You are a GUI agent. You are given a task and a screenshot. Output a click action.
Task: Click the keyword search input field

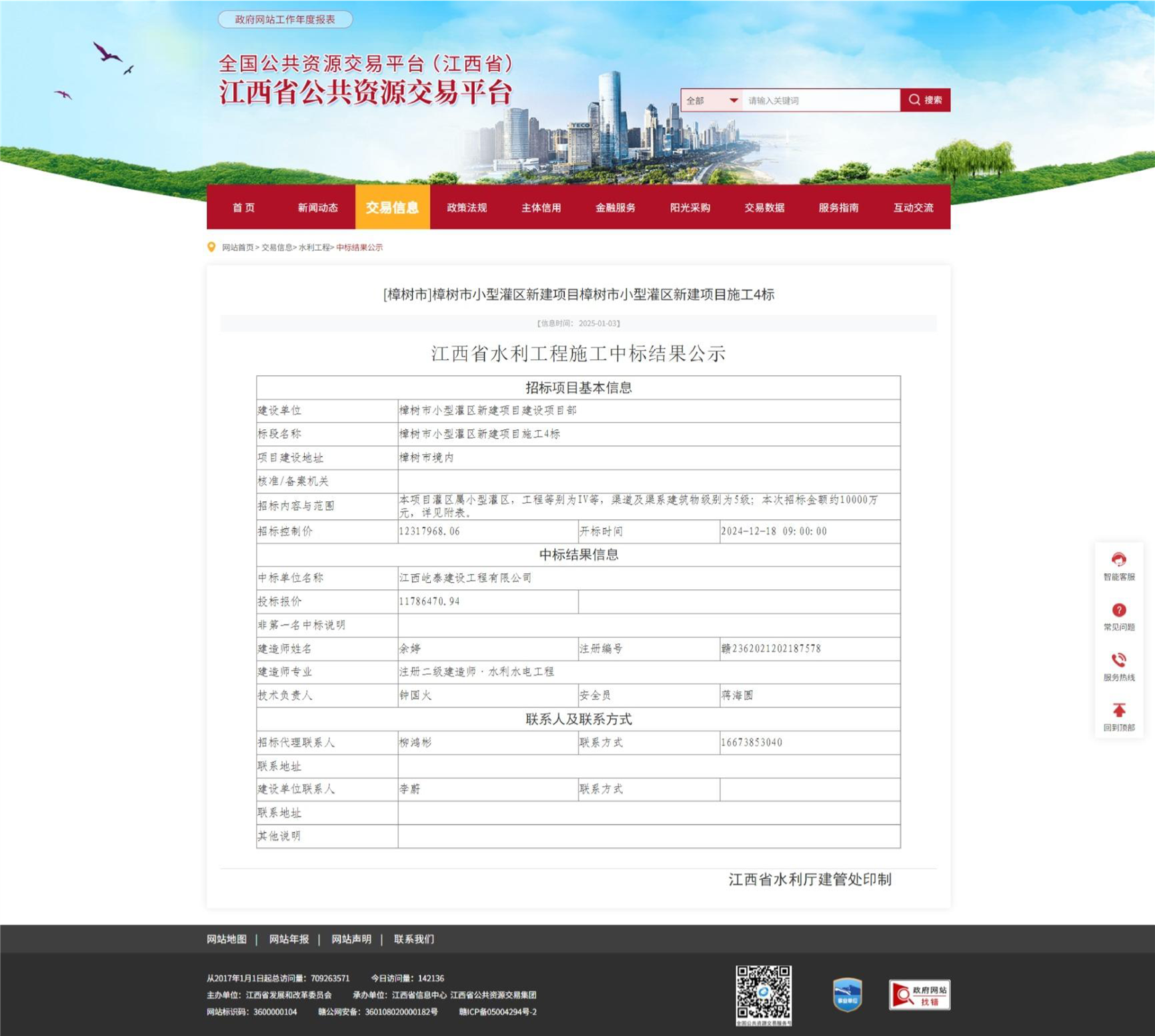tap(820, 101)
